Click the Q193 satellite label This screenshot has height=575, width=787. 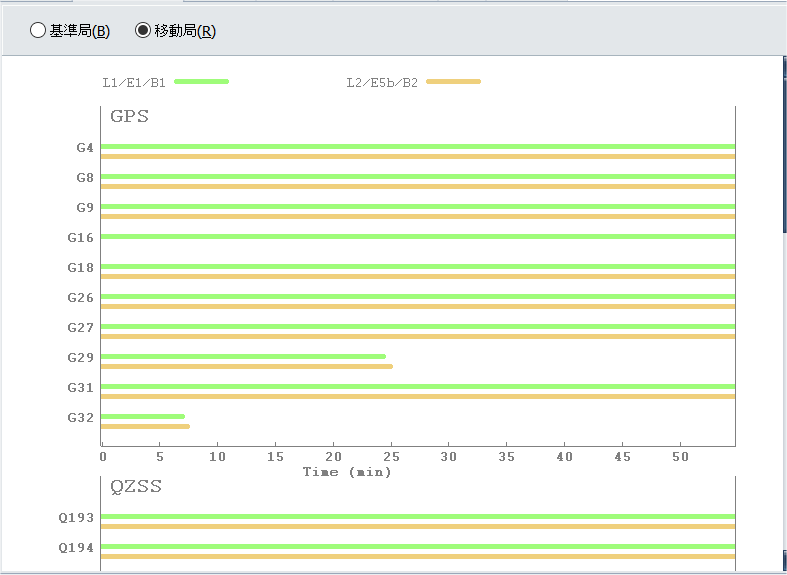[x=76, y=518]
